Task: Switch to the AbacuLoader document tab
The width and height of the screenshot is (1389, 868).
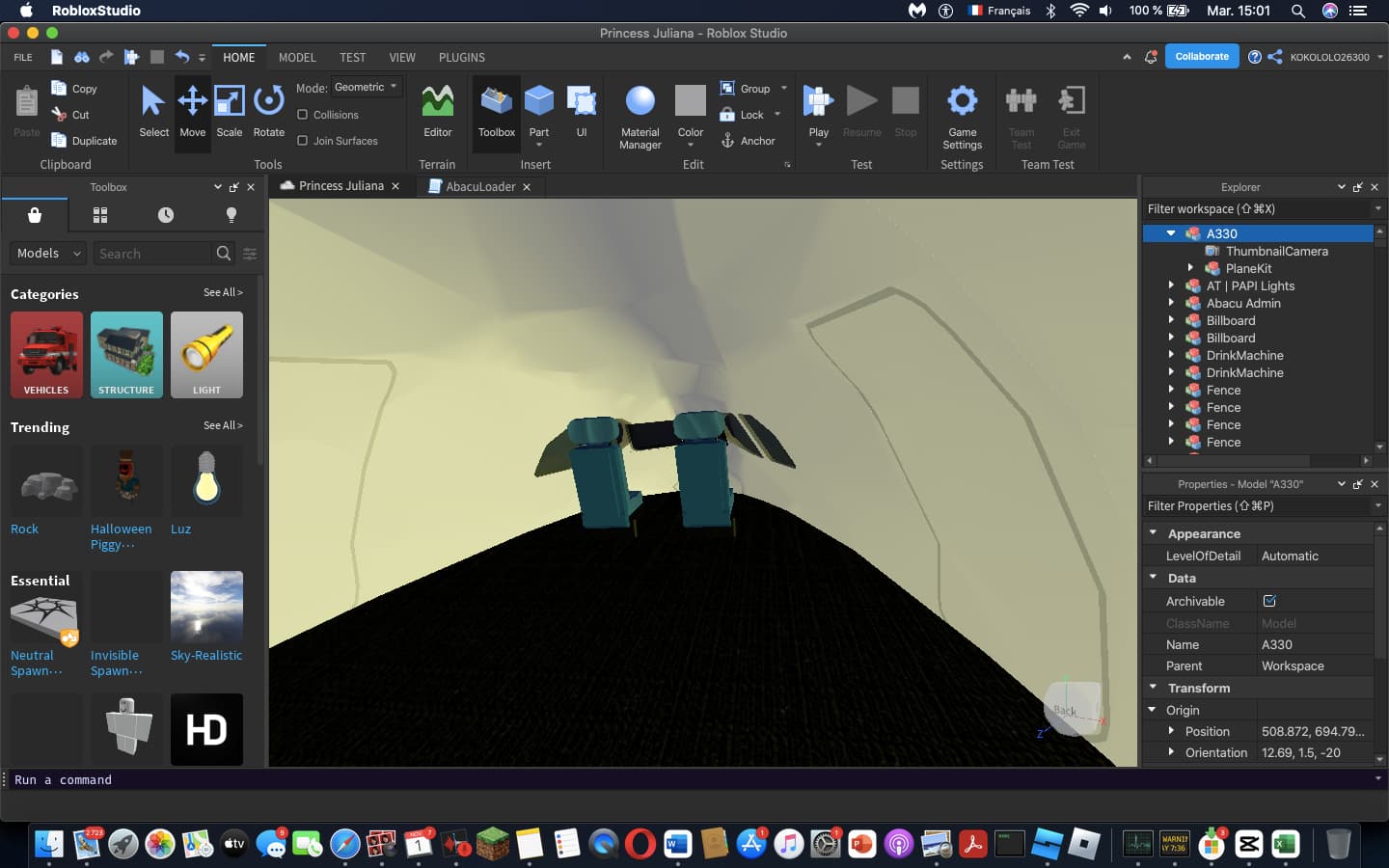Action: point(480,187)
